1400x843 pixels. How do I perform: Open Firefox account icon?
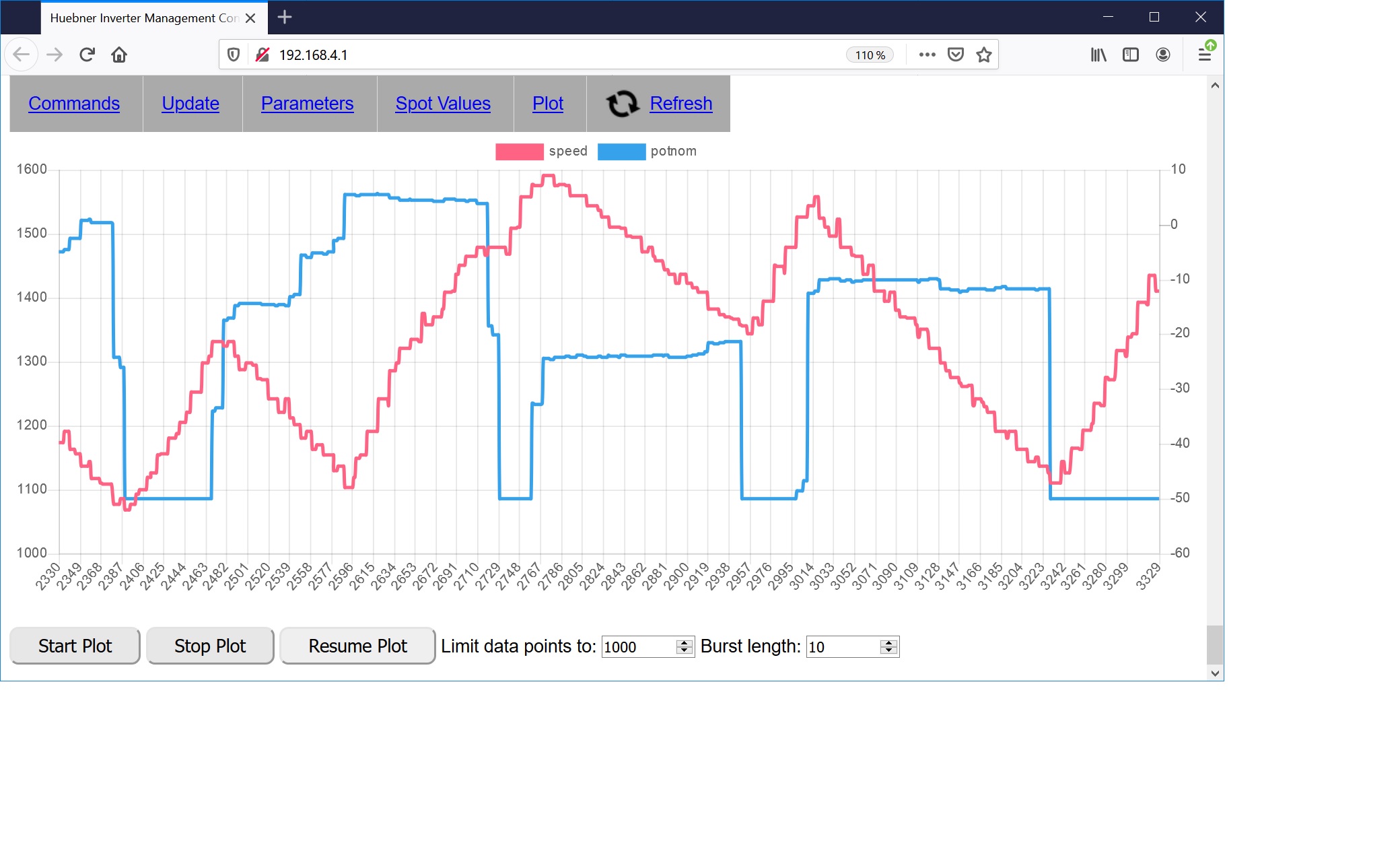[x=1163, y=55]
